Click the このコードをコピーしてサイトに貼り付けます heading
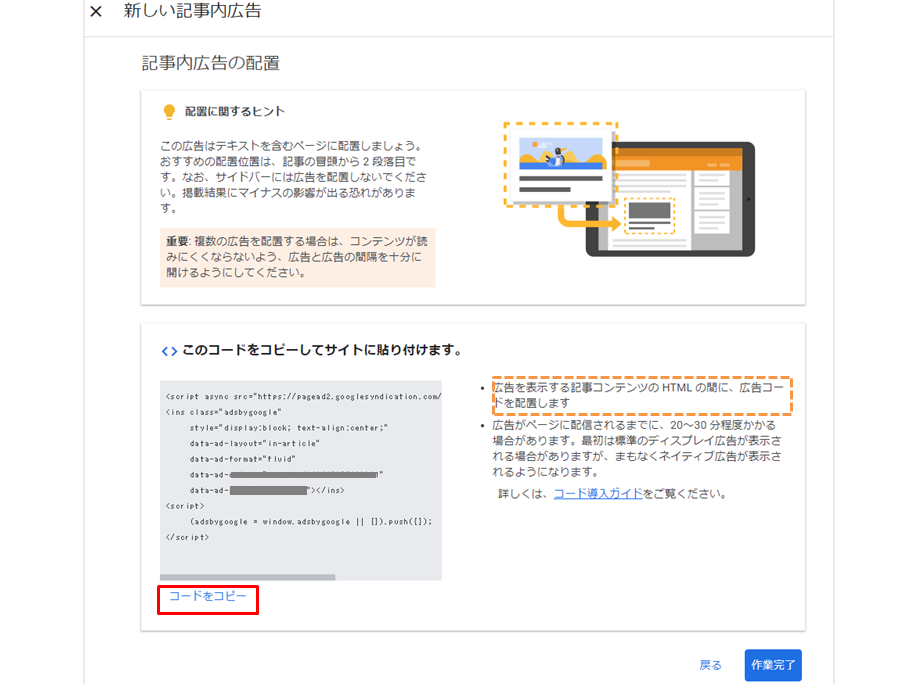Image resolution: width=917 pixels, height=684 pixels. tap(322, 350)
